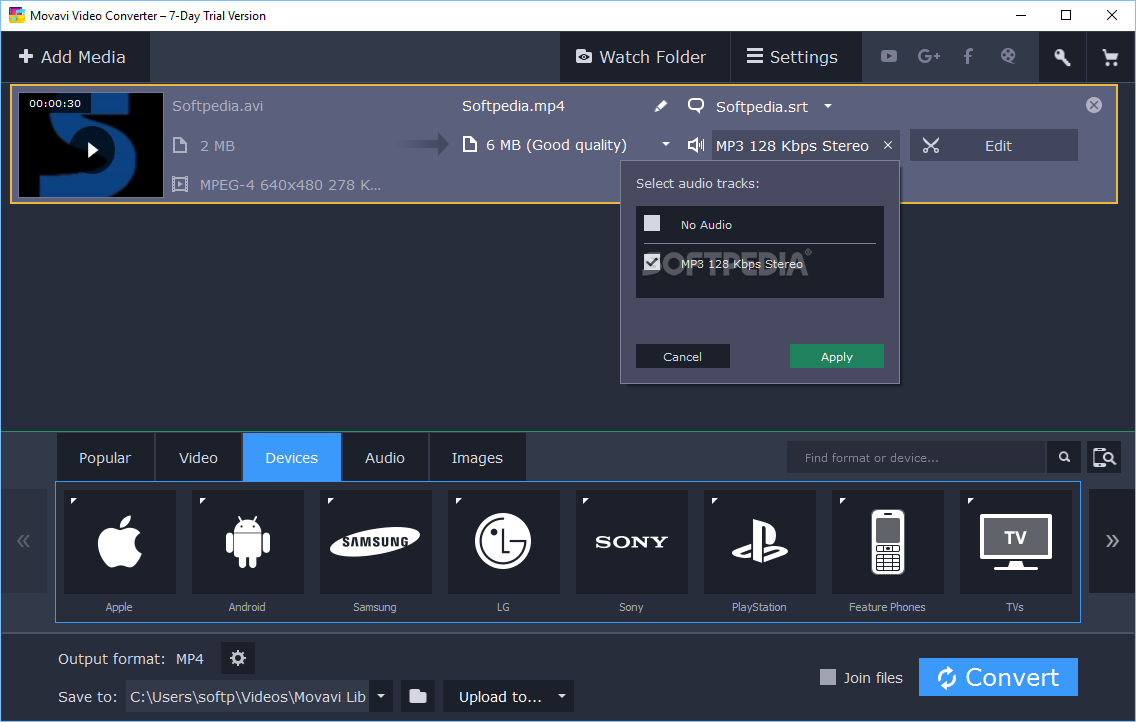Switch to the Audio tab

coord(385,458)
